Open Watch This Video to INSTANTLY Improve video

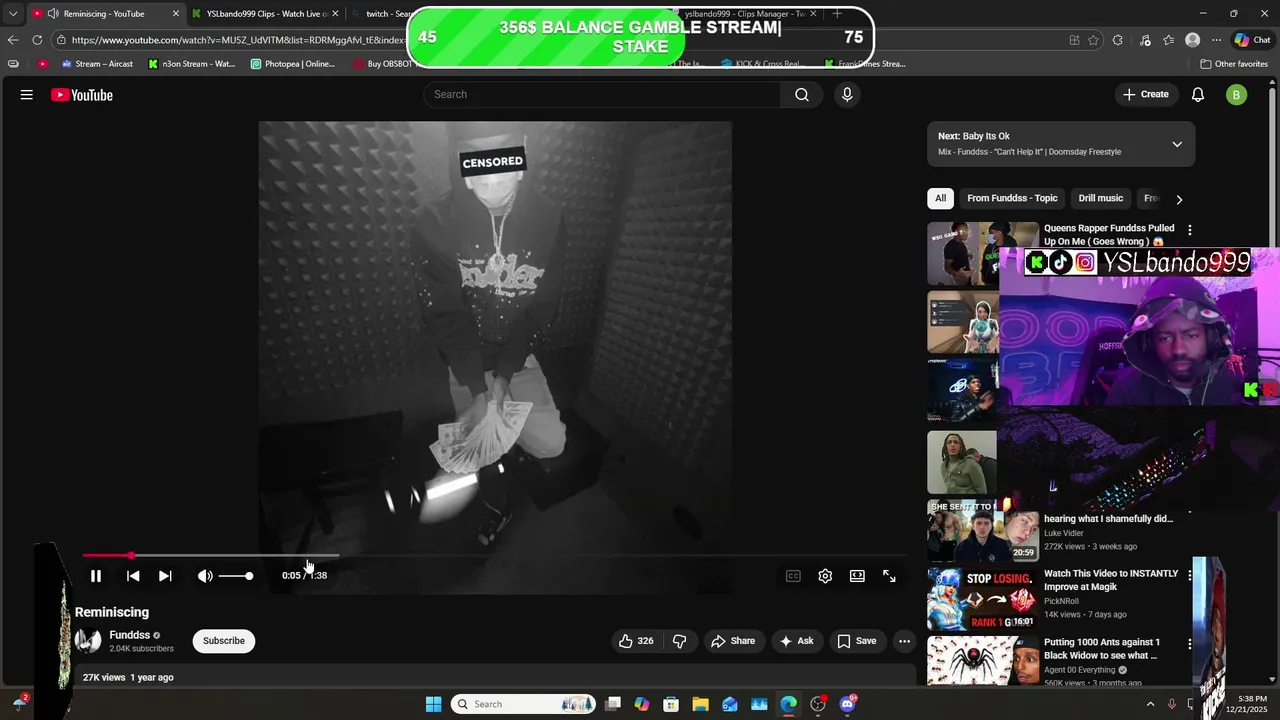coord(1111,580)
